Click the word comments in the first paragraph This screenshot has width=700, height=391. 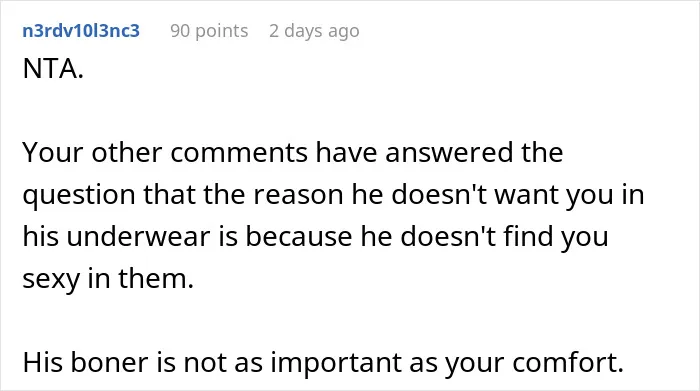239,153
